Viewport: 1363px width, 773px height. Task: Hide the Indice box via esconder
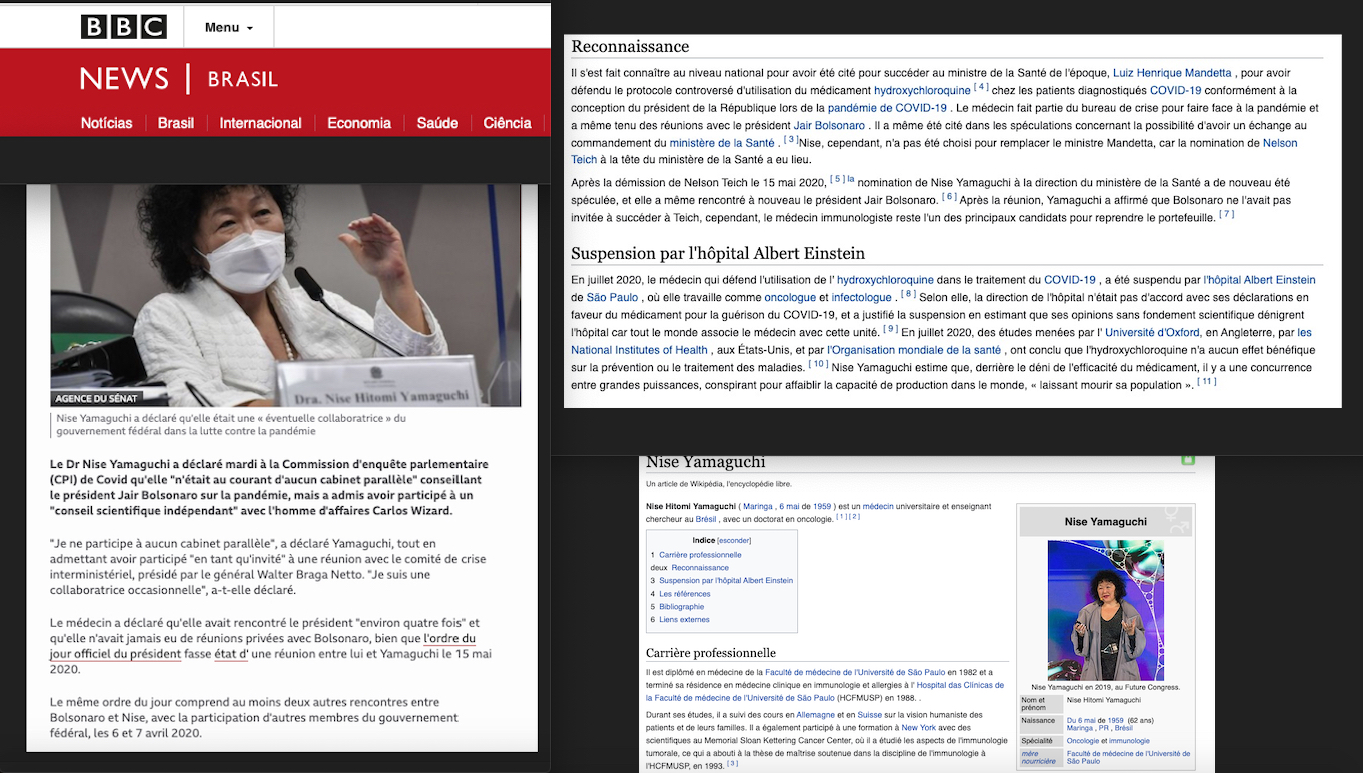[x=734, y=541]
